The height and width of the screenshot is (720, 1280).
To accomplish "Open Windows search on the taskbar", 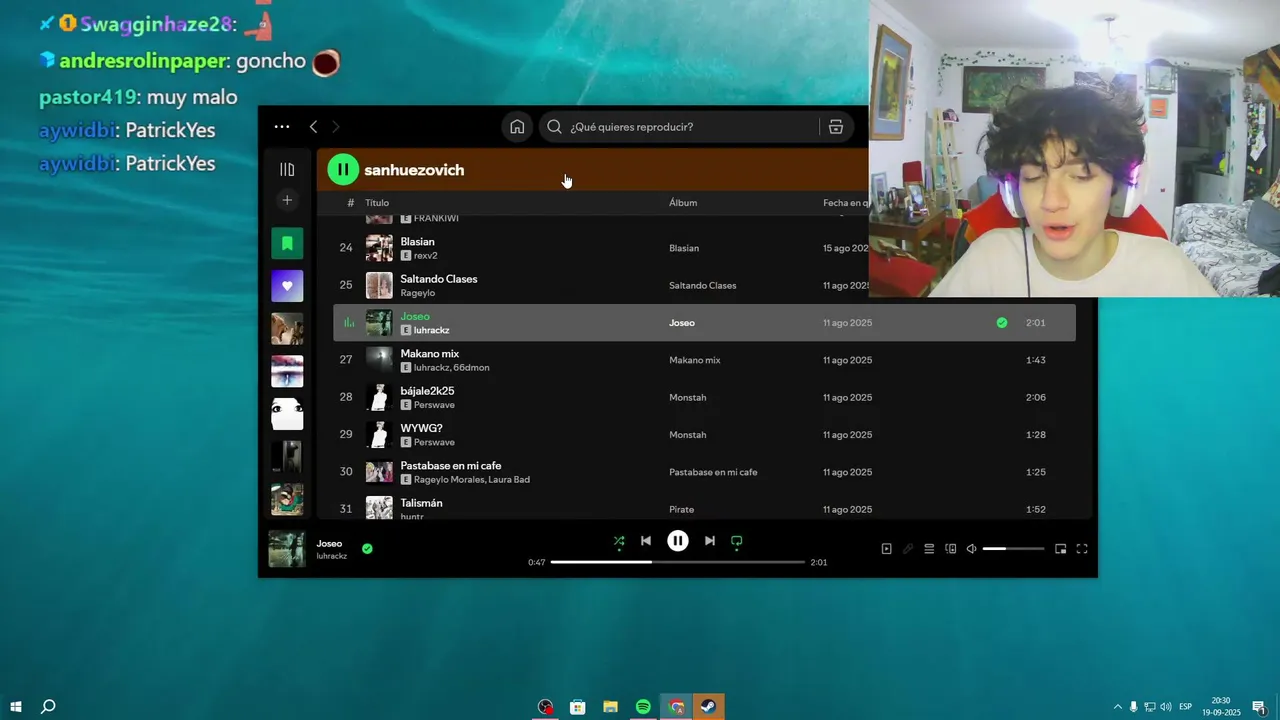I will tap(48, 707).
